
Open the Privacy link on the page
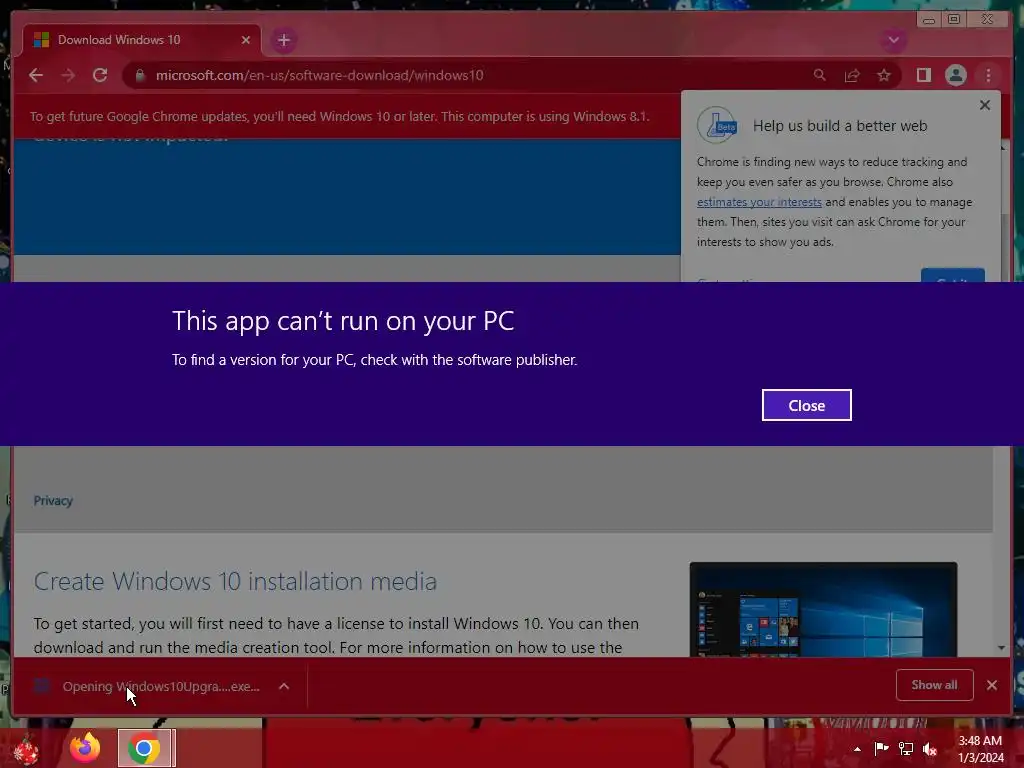click(53, 500)
